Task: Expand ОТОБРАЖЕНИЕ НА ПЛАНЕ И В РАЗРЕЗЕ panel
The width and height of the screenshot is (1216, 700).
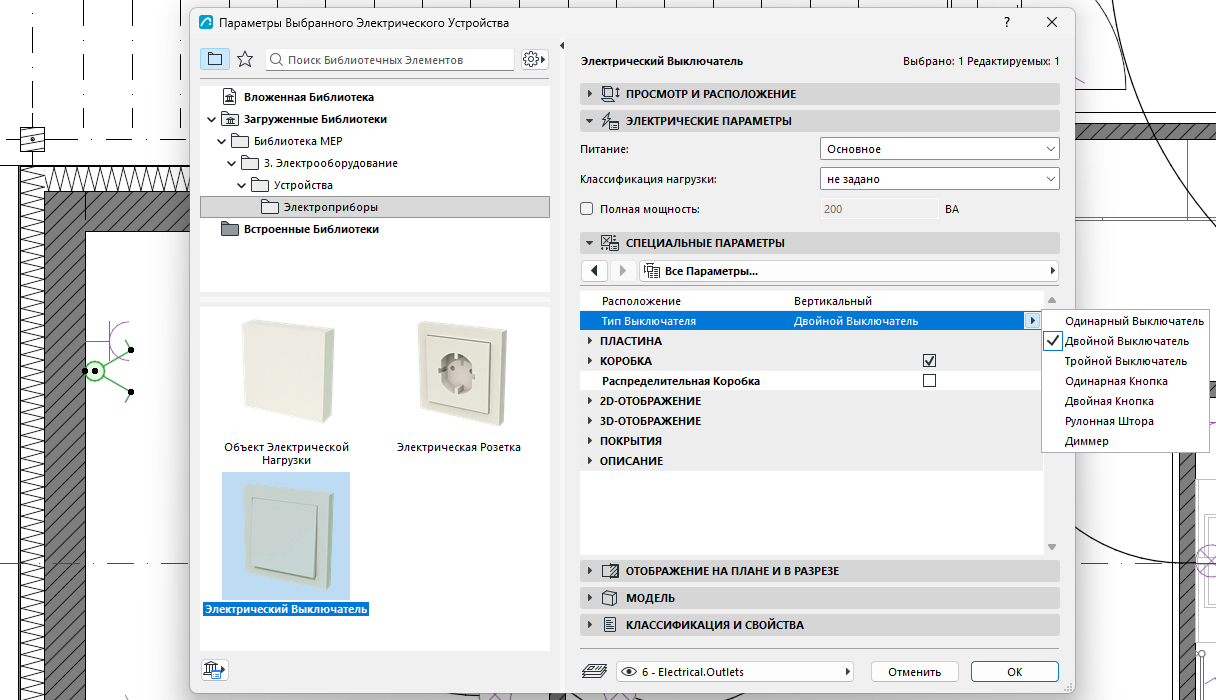Action: [819, 571]
